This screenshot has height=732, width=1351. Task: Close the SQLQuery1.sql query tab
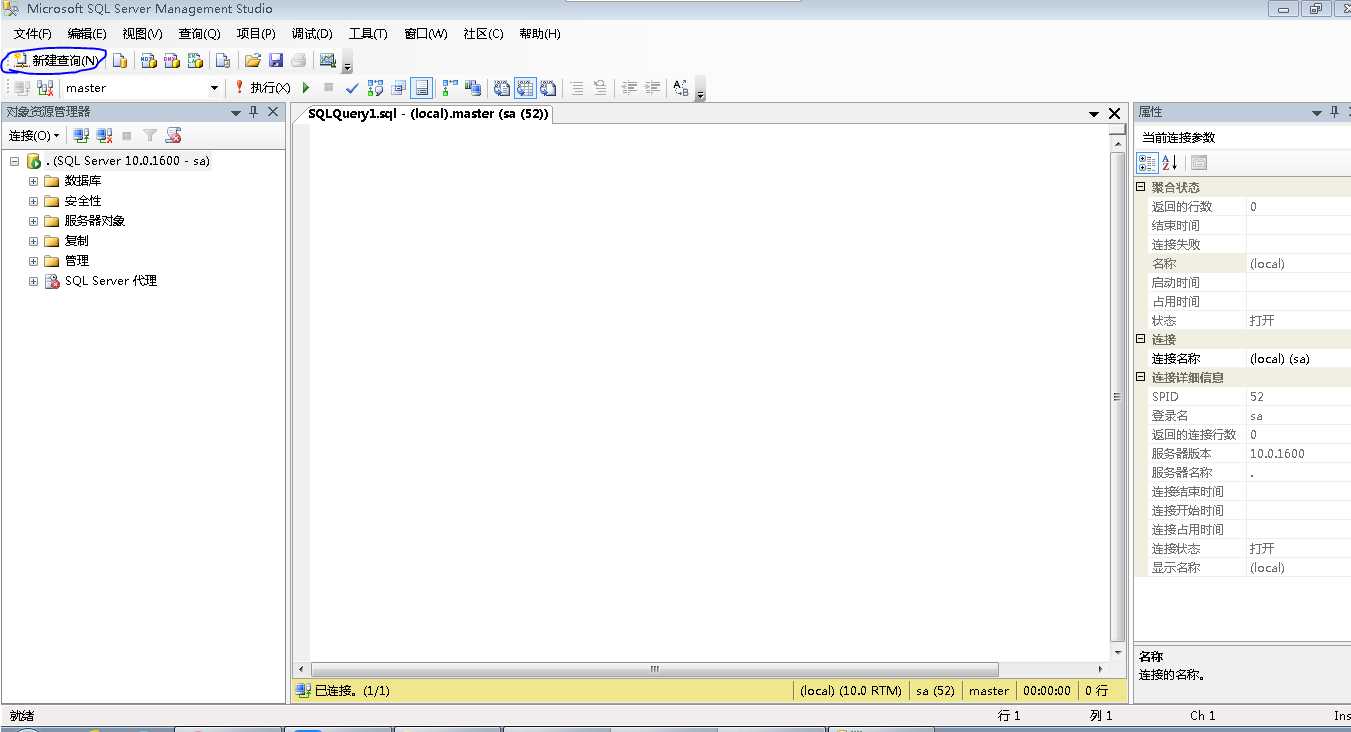pos(1115,114)
